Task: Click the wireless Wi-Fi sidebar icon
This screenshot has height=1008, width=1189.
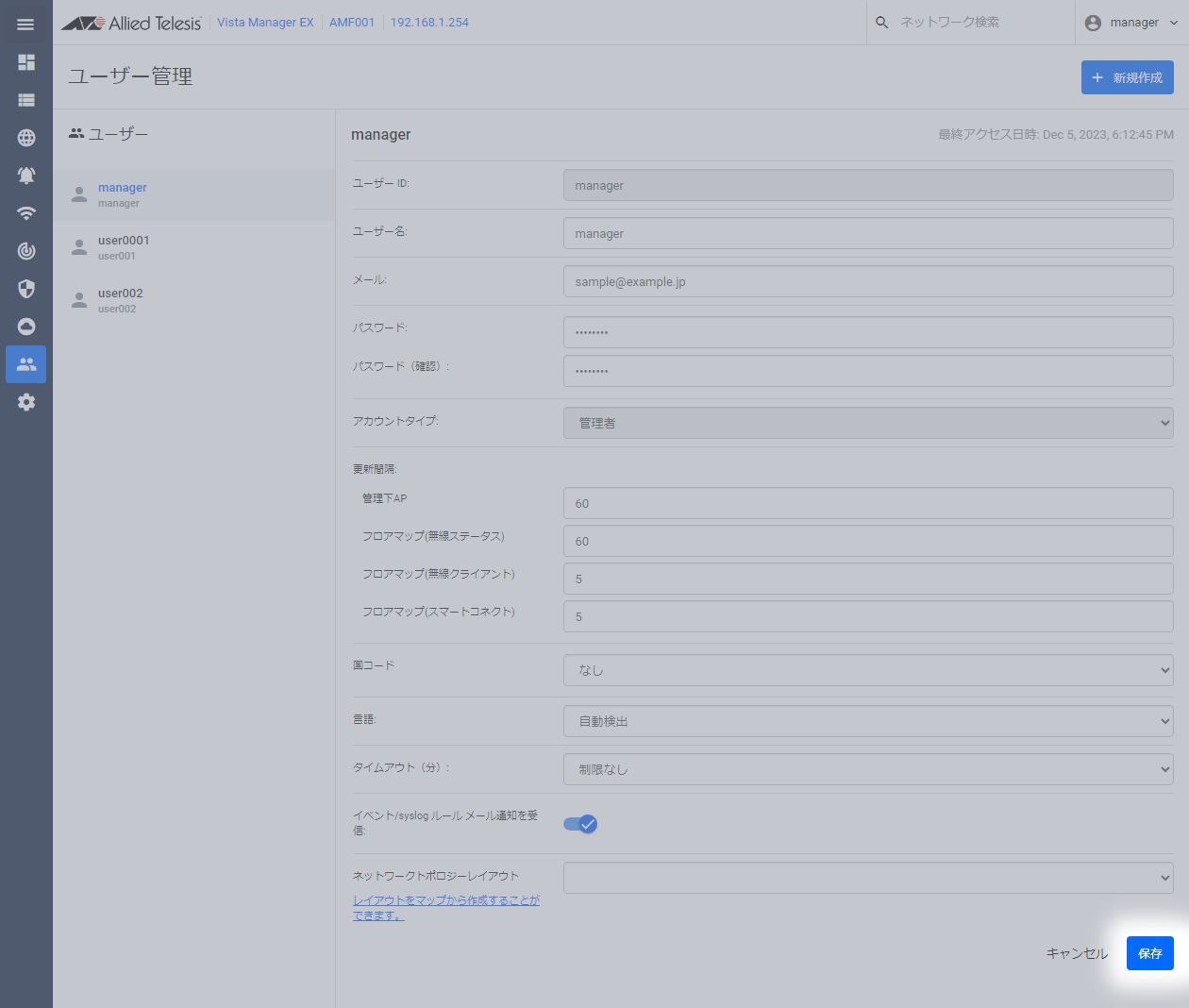Action: 26,213
